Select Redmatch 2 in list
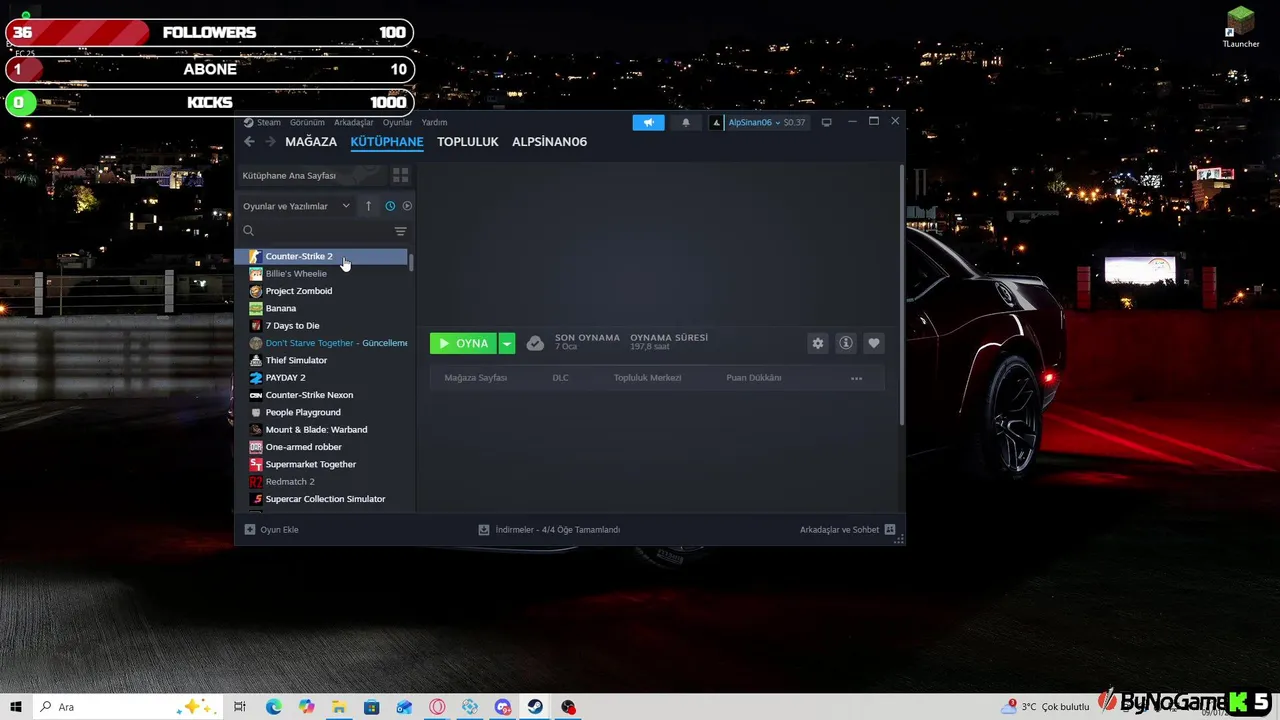 321,482
